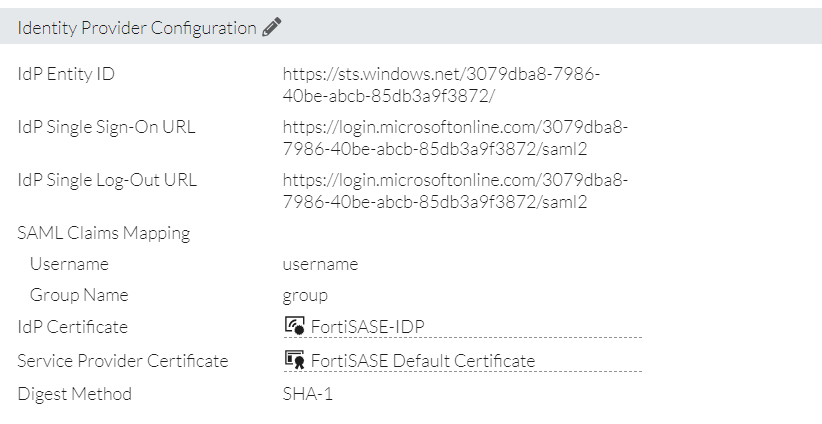Screen dimensions: 822x424
Task: Click the Username label under claims mapping
Action: 69,264
